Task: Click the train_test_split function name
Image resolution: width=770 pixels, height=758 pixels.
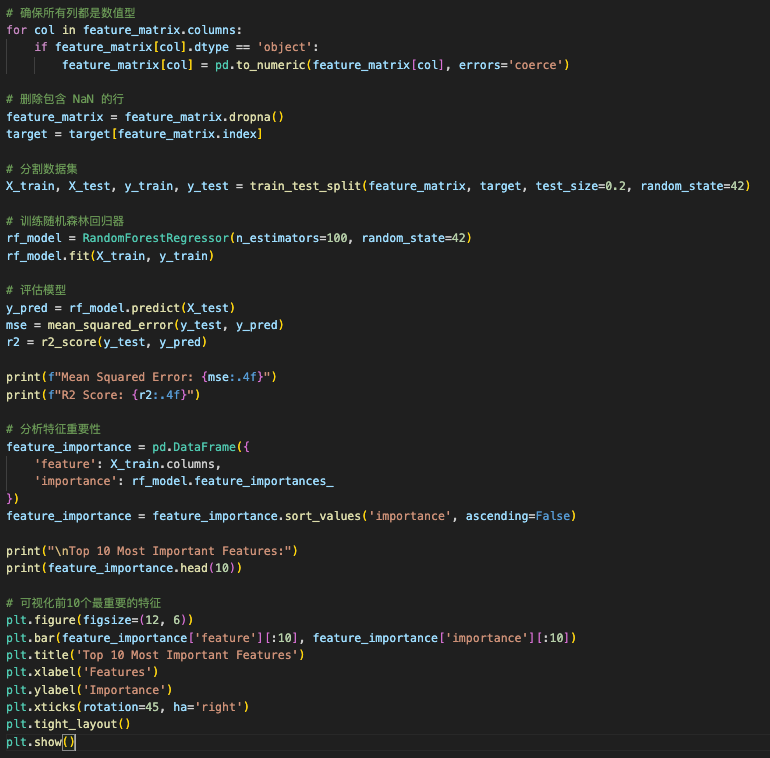Action: 305,186
